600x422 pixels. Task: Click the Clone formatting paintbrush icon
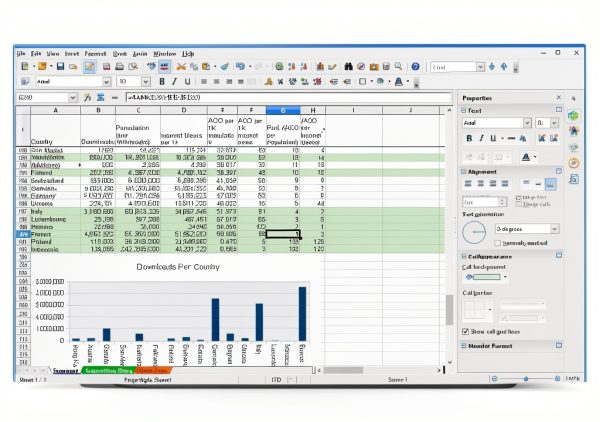coord(225,67)
